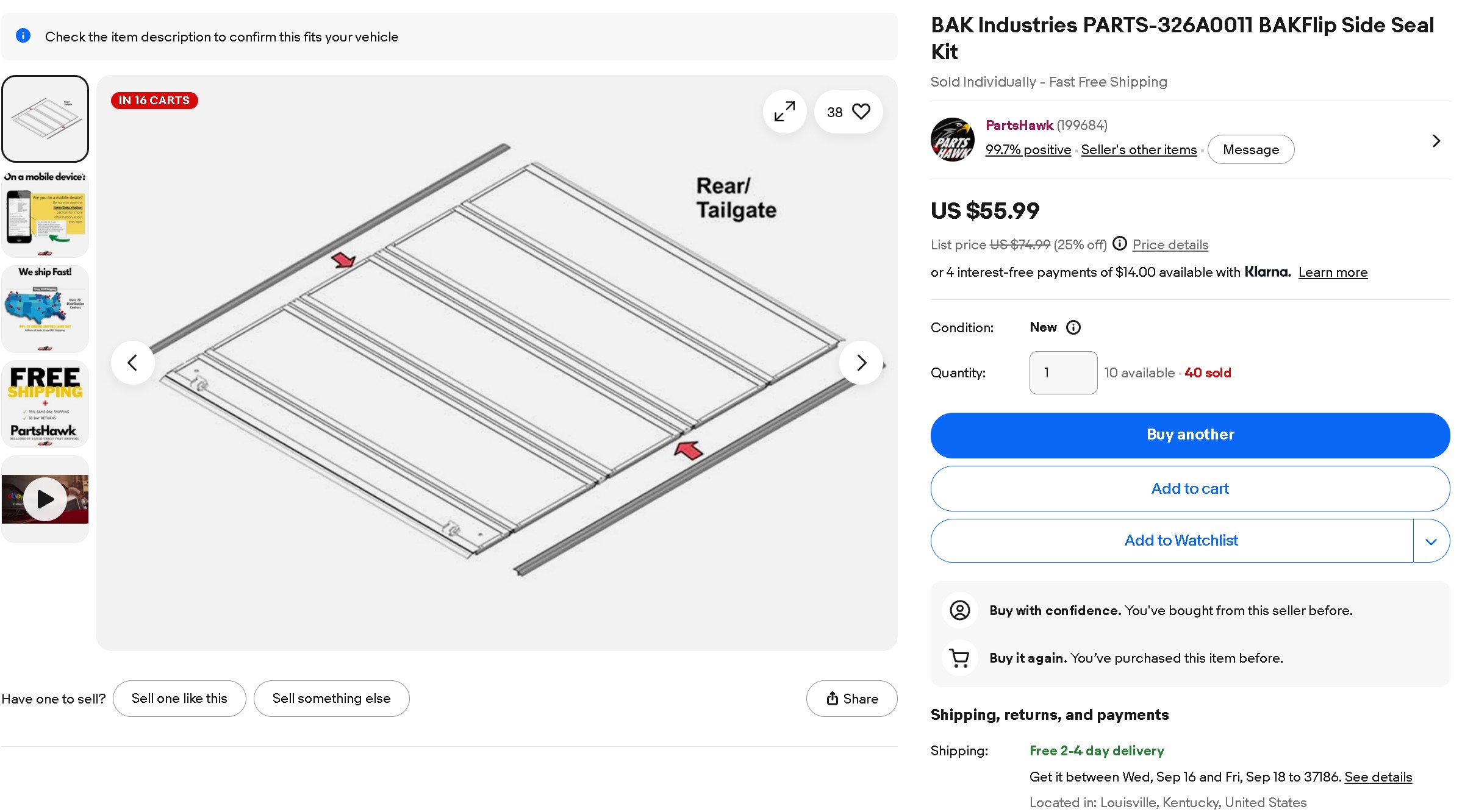
Task: Click the 'Sold Individually - Fast Free Shipping' subtitle
Action: coord(1048,82)
